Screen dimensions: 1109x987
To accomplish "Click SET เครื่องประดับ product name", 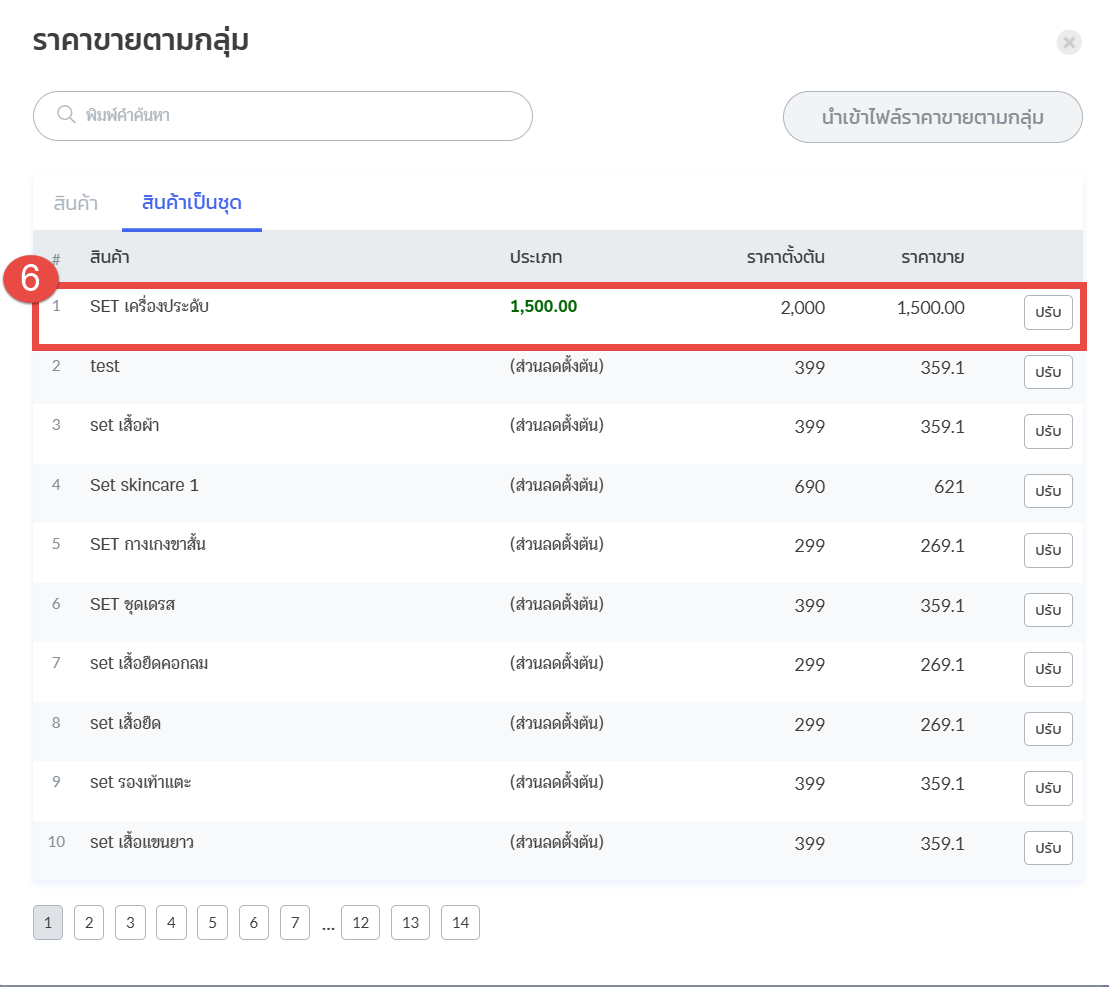I will pos(149,307).
